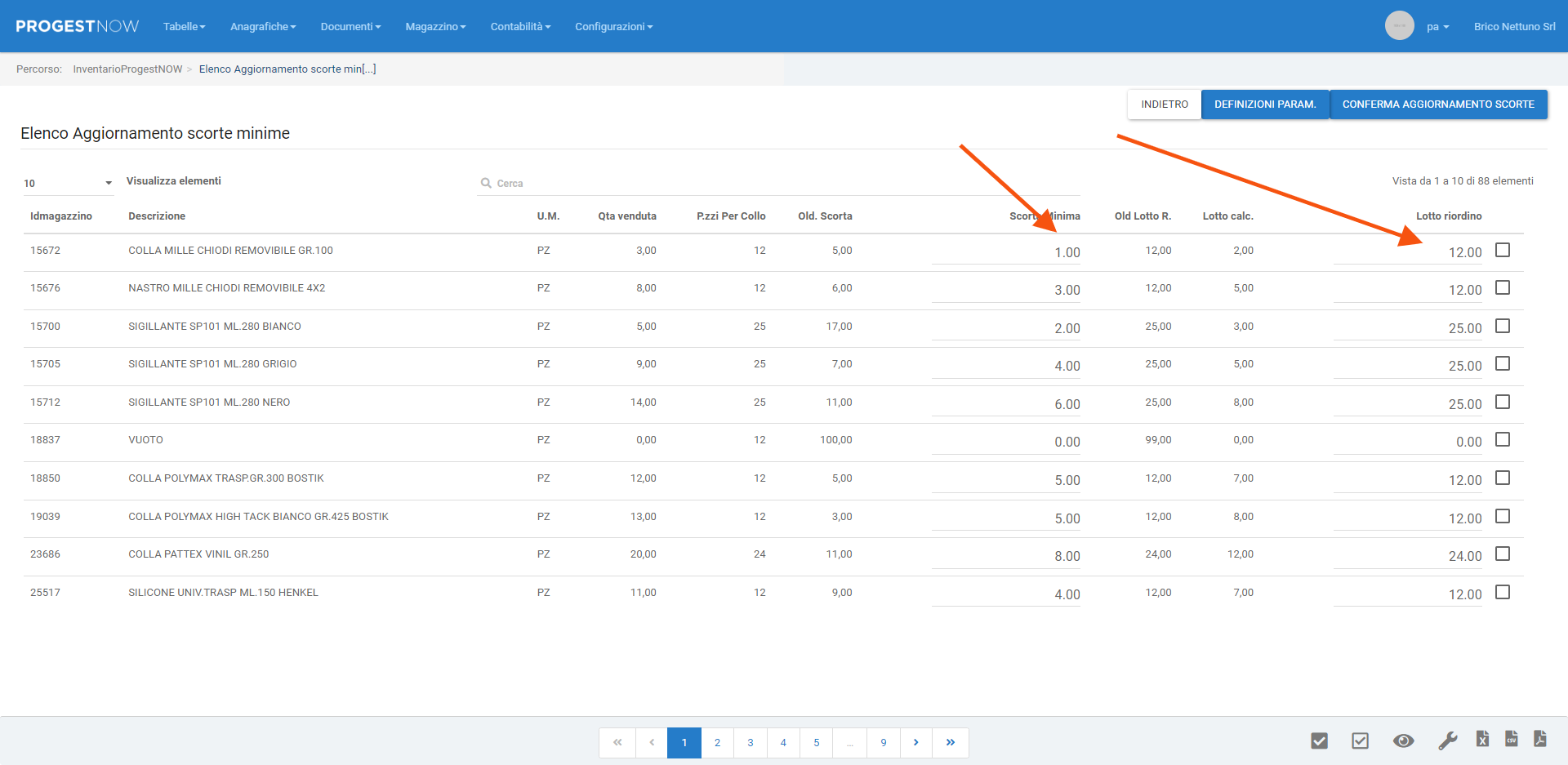Go to next page using single arrow

pyautogui.click(x=916, y=743)
